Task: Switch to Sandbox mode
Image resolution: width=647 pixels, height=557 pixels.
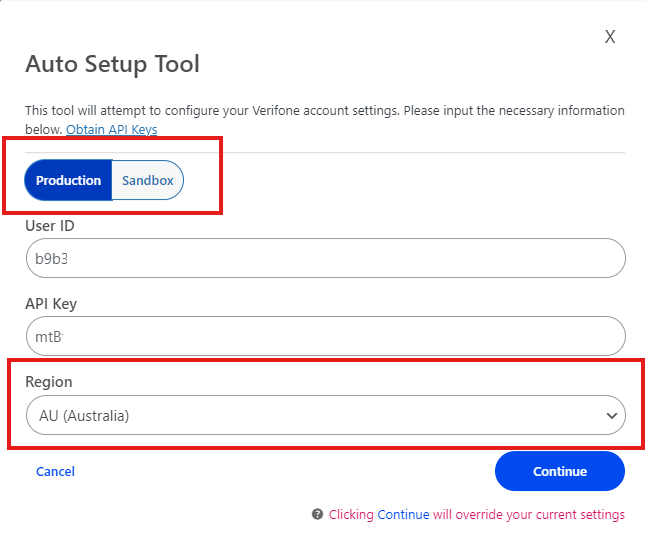Action: tap(148, 181)
